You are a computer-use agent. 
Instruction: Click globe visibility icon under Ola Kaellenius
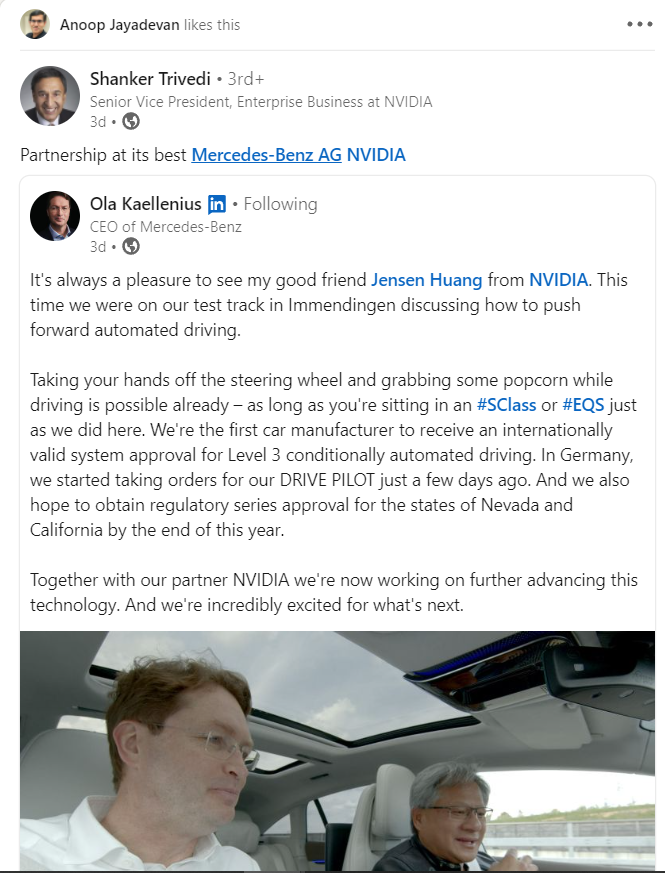[131, 246]
